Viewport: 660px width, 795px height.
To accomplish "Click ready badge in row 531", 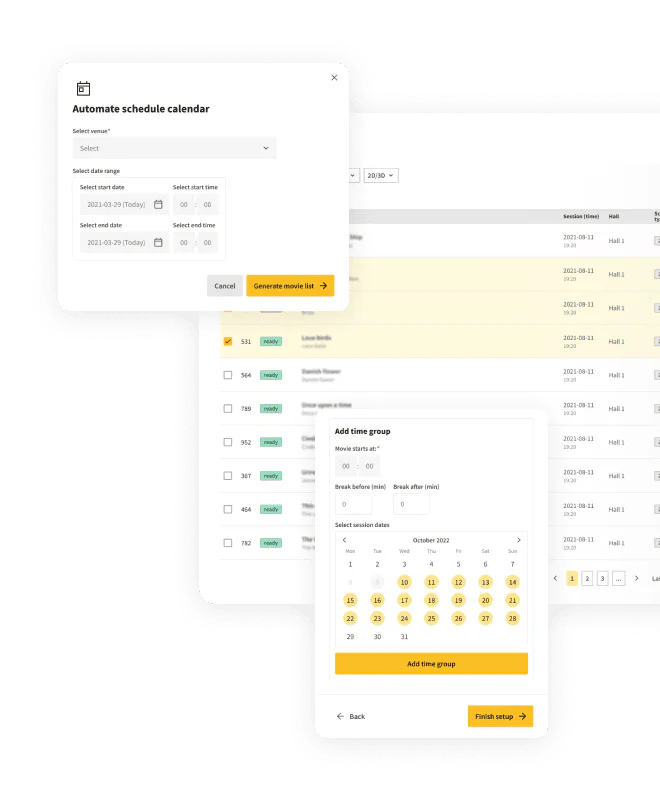I will click(x=271, y=341).
